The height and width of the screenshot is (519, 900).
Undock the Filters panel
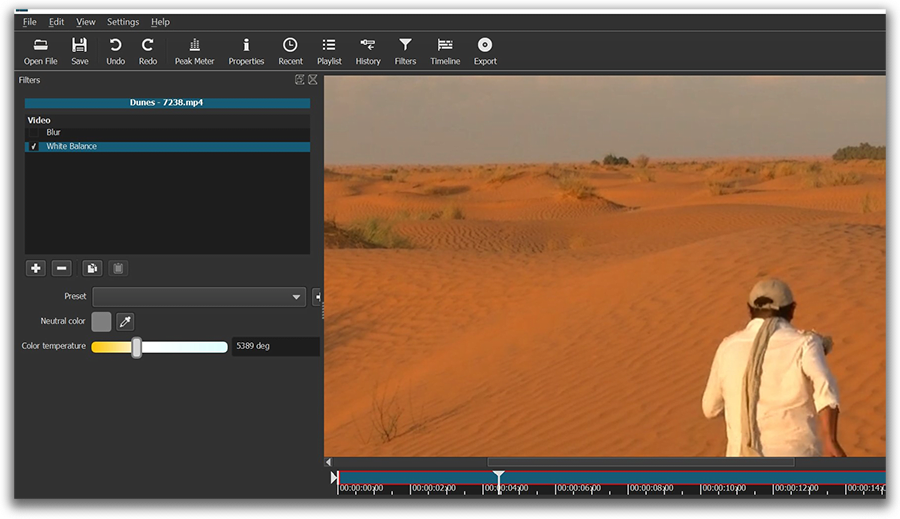tap(299, 80)
